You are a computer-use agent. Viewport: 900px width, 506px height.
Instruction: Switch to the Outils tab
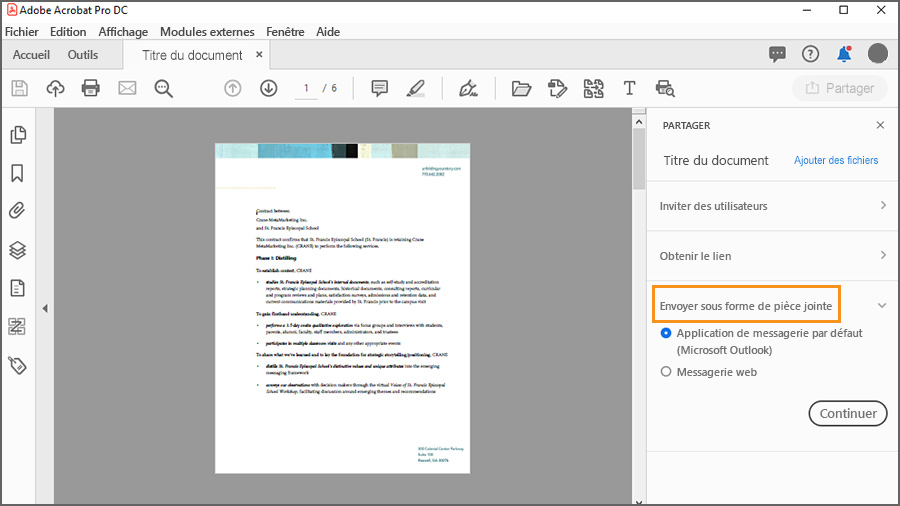click(x=83, y=55)
